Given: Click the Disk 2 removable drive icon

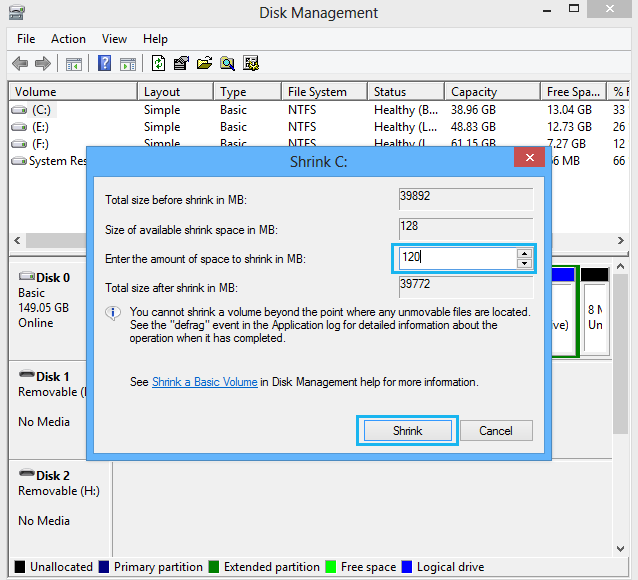Looking at the screenshot, I should click(27, 473).
